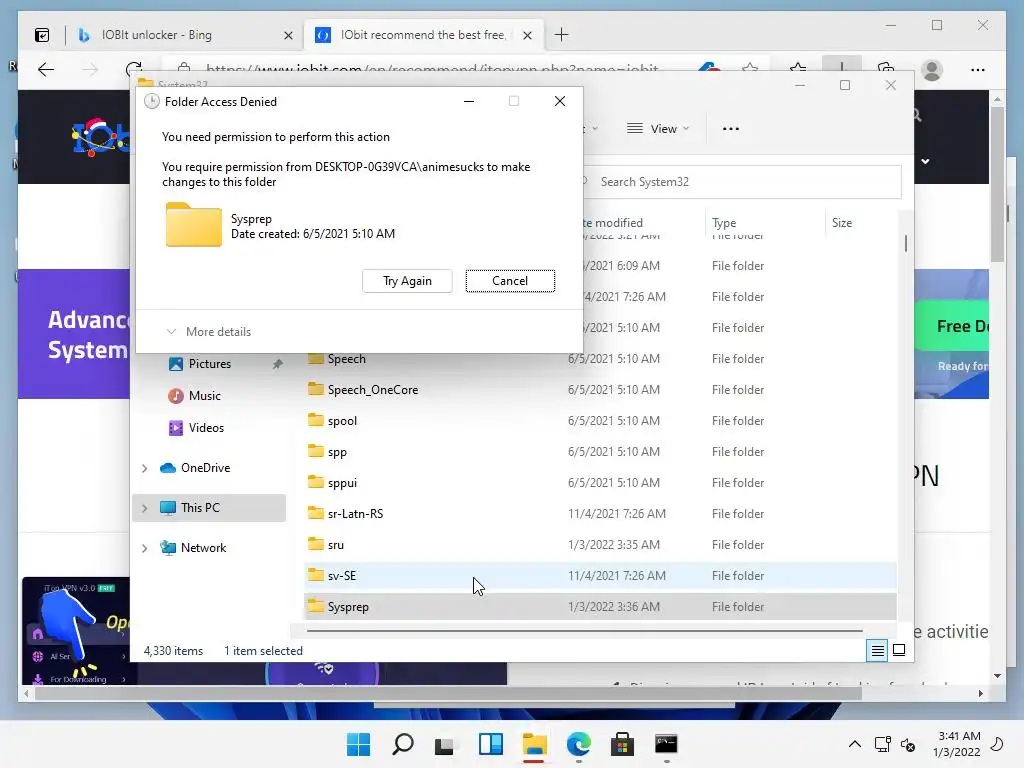This screenshot has height=768, width=1024.
Task: Open Widgets from taskbar
Action: (490, 744)
